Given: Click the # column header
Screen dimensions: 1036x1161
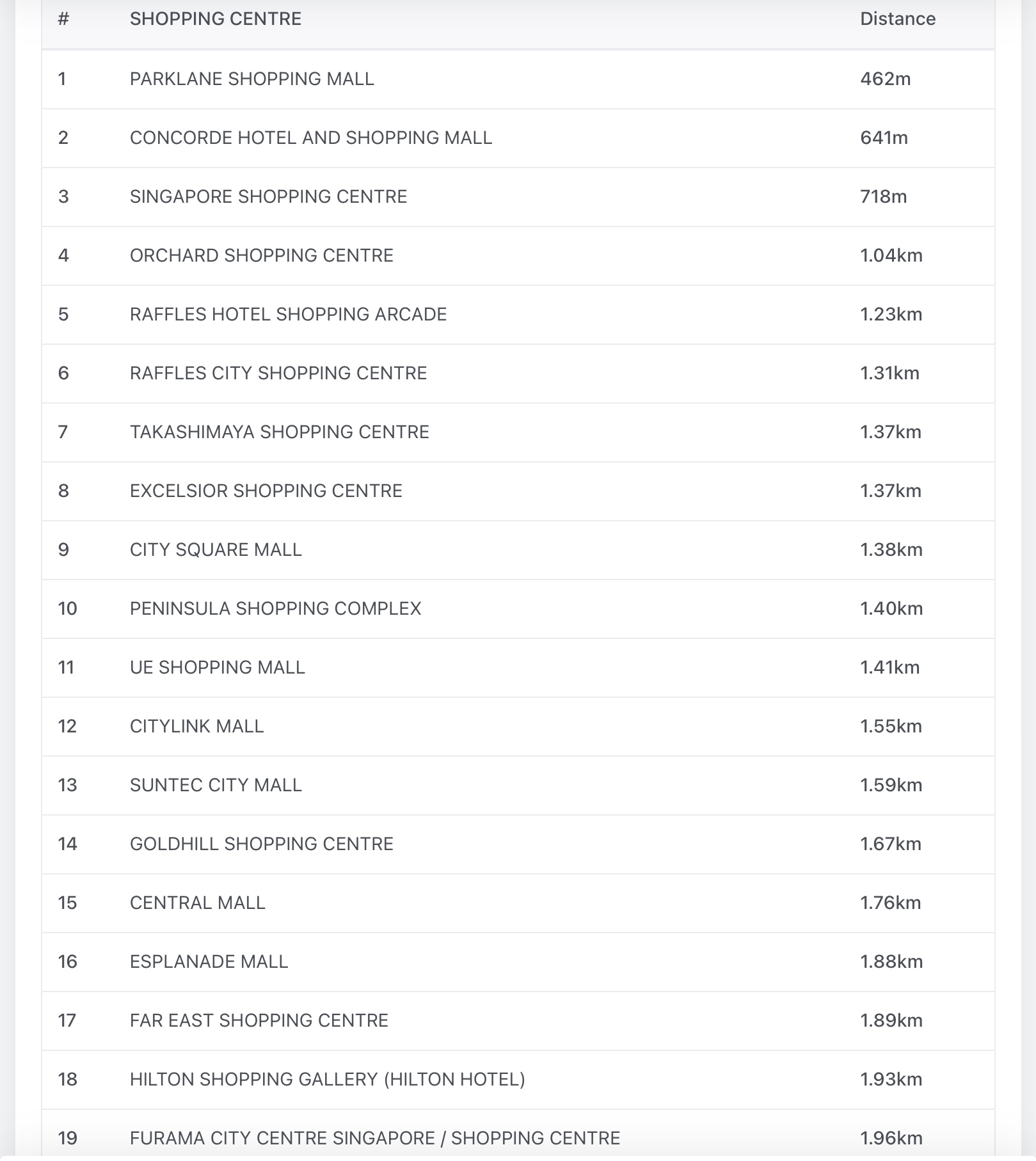Looking at the screenshot, I should [x=63, y=19].
